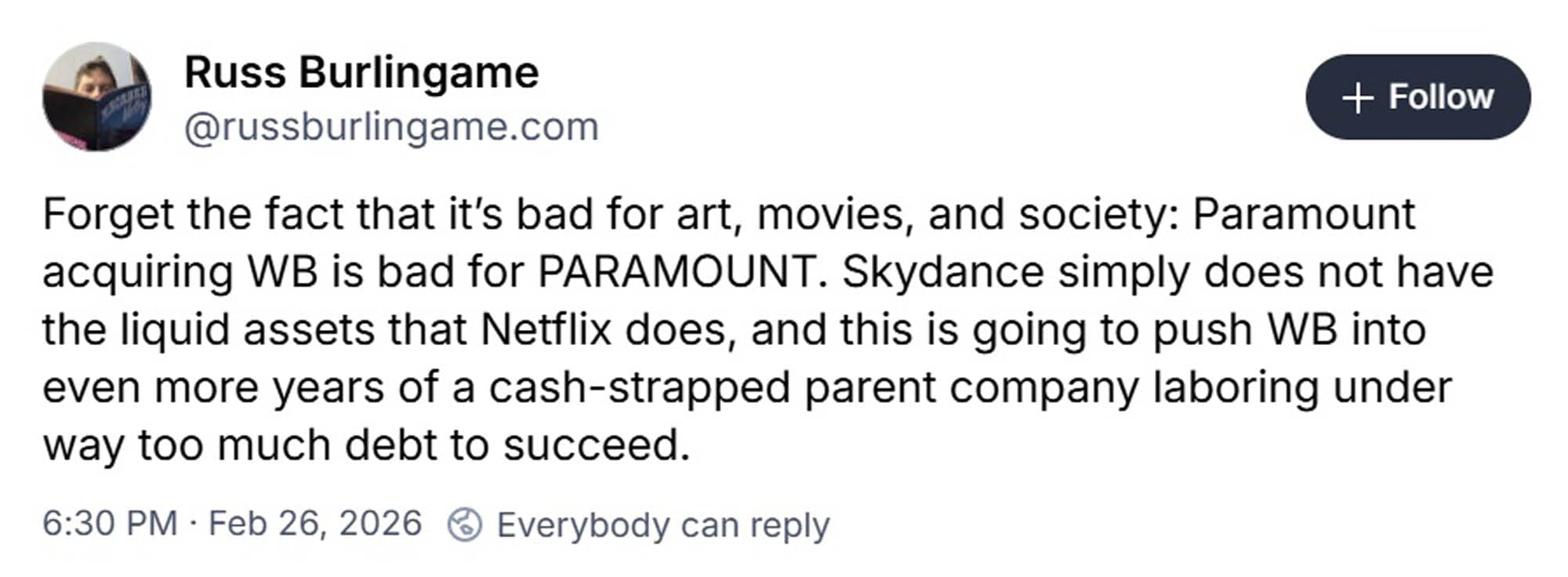Viewport: 1568px width, 577px height.
Task: Open Russ Burlingame's profile avatar
Action: pos(97,96)
